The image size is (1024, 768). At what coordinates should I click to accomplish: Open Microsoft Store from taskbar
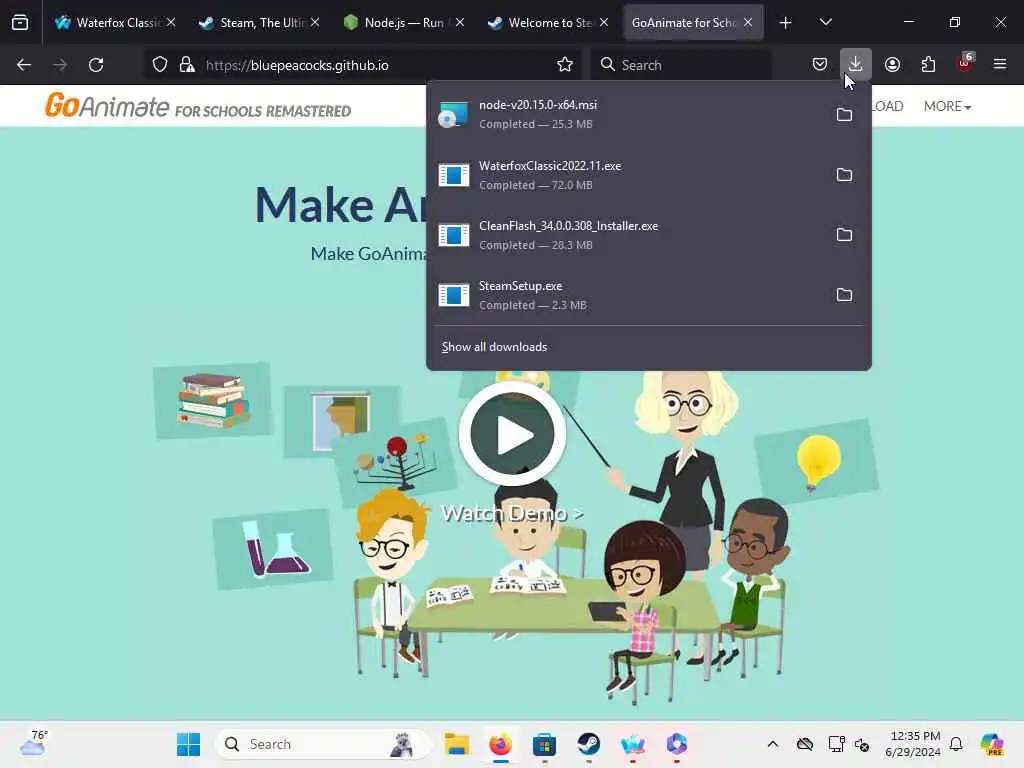(x=544, y=744)
